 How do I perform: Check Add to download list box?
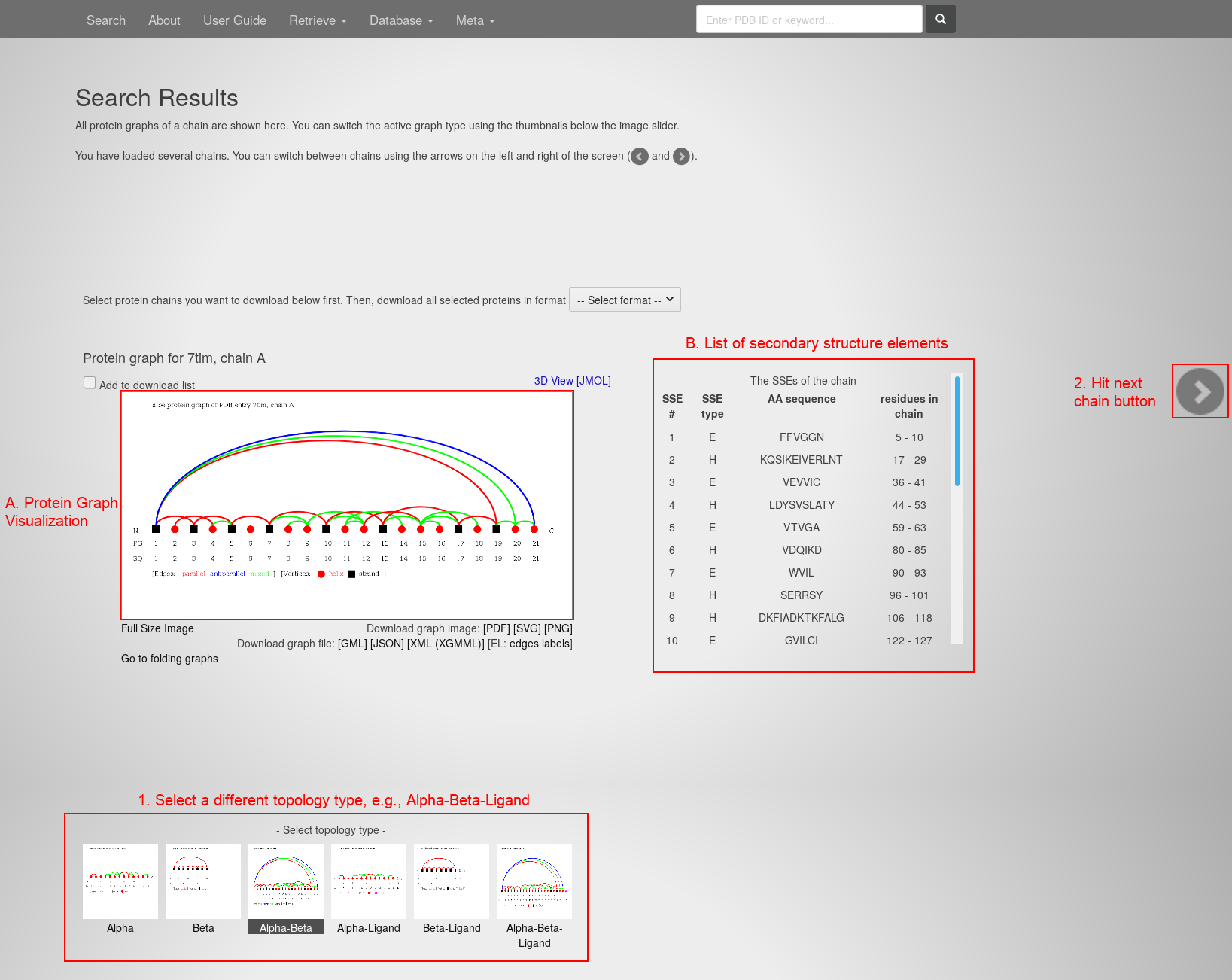[x=90, y=383]
